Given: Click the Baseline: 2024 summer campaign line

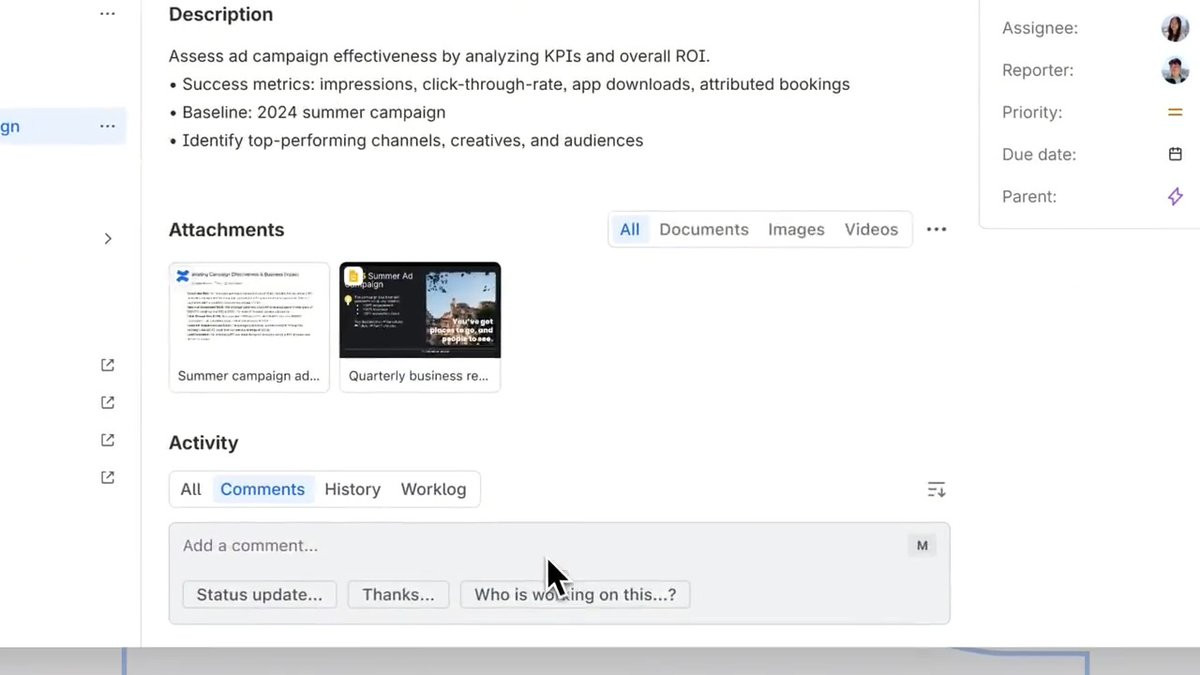Looking at the screenshot, I should pos(313,113).
